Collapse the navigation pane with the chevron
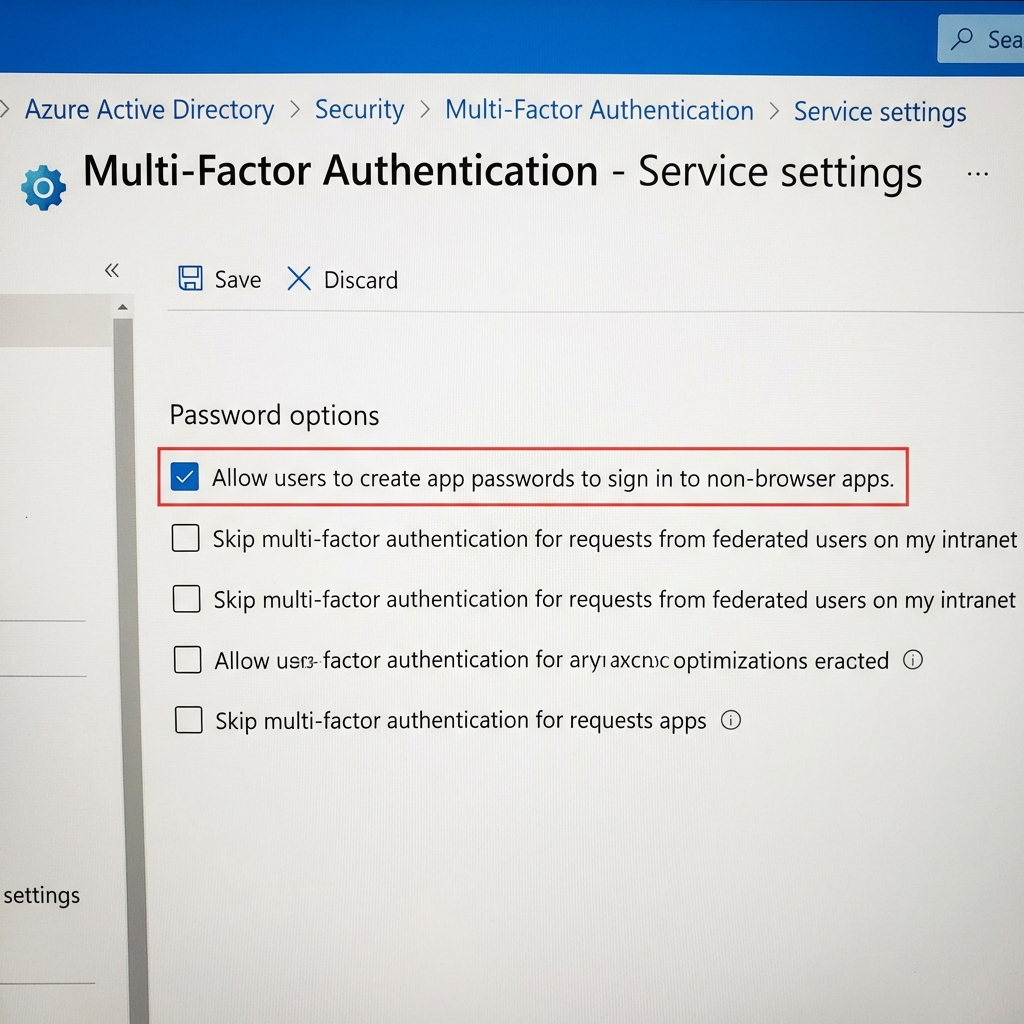This screenshot has height=1024, width=1024. 112,269
